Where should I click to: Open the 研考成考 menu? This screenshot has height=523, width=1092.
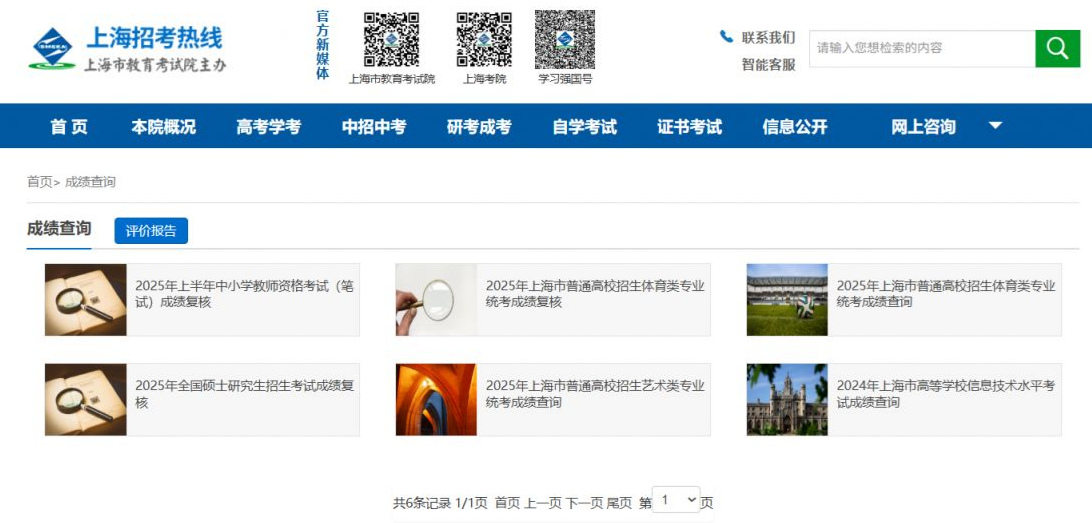479,127
